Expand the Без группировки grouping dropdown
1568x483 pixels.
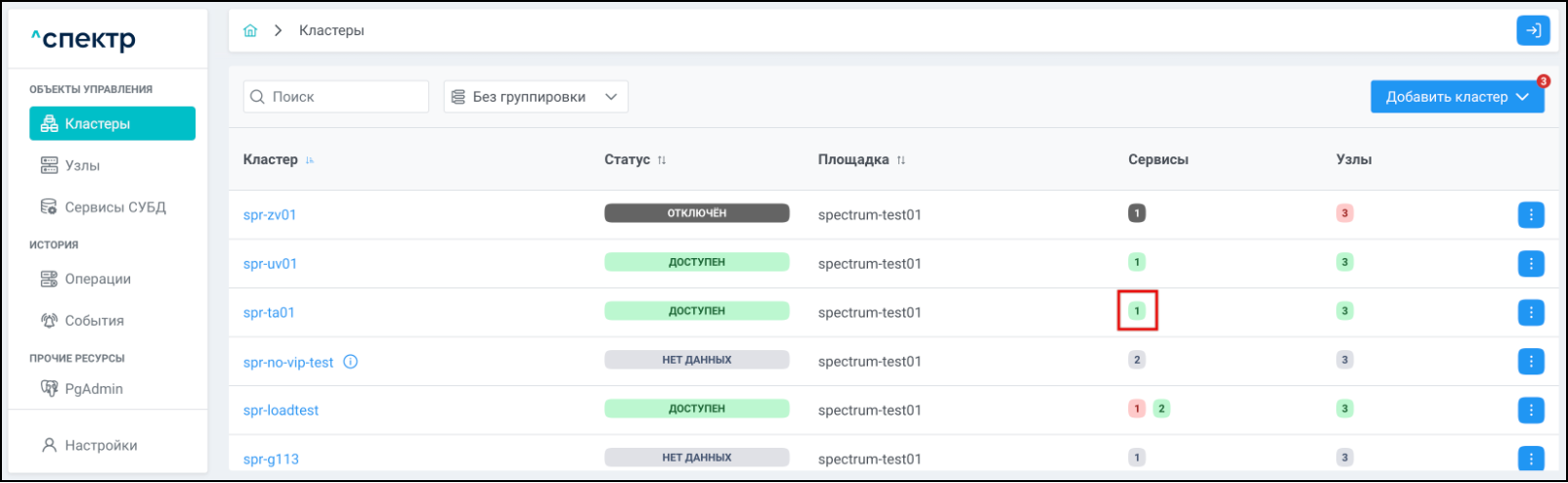536,97
